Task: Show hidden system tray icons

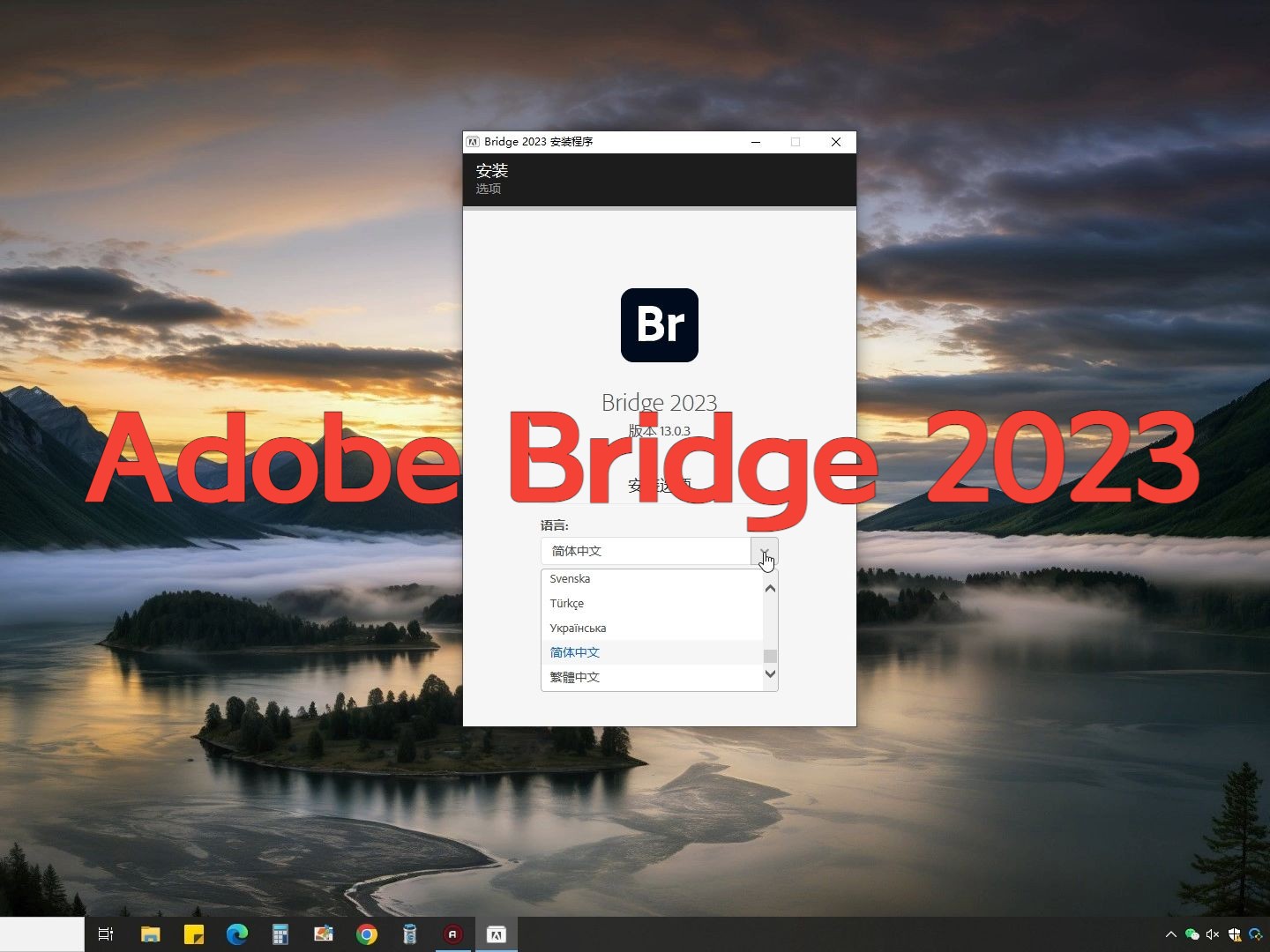Action: [x=1171, y=934]
